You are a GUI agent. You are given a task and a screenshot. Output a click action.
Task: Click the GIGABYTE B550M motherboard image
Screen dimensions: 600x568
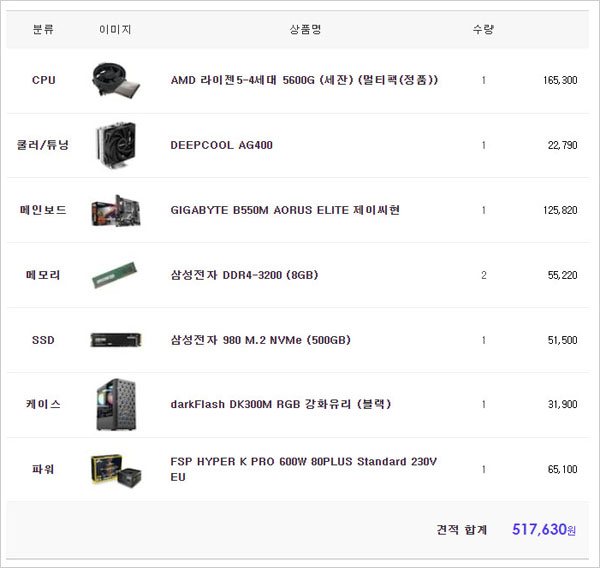click(116, 210)
